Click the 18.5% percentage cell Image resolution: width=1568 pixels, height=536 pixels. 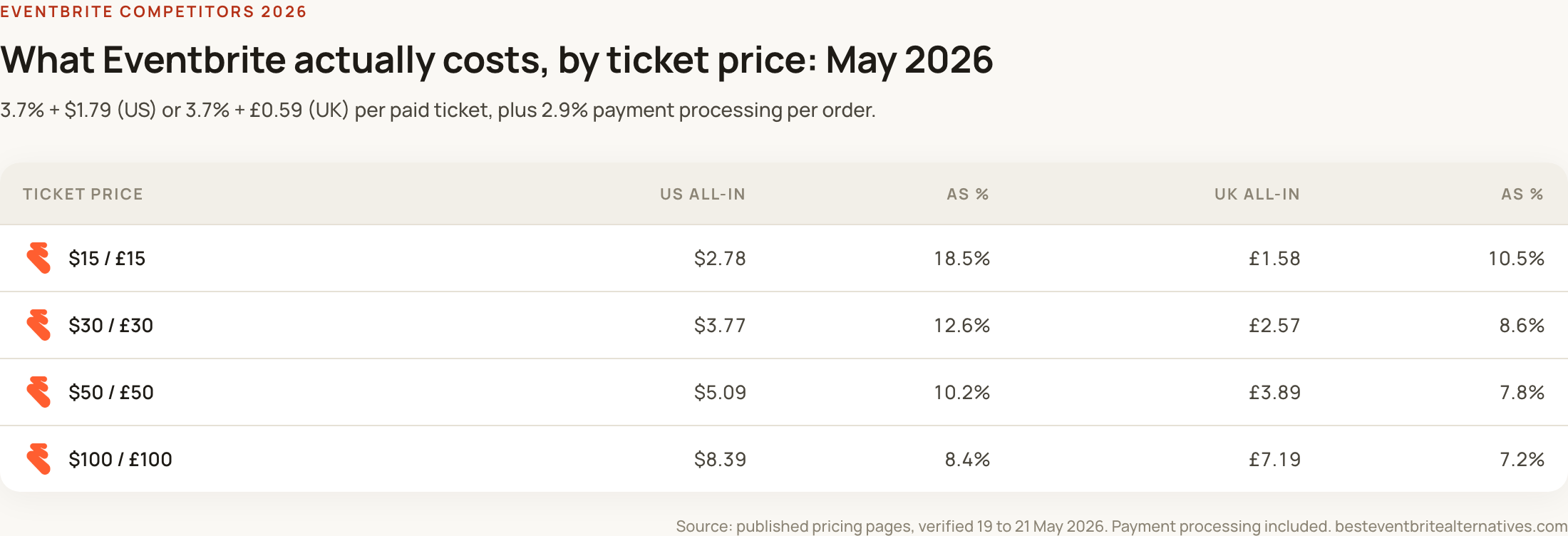(x=962, y=258)
